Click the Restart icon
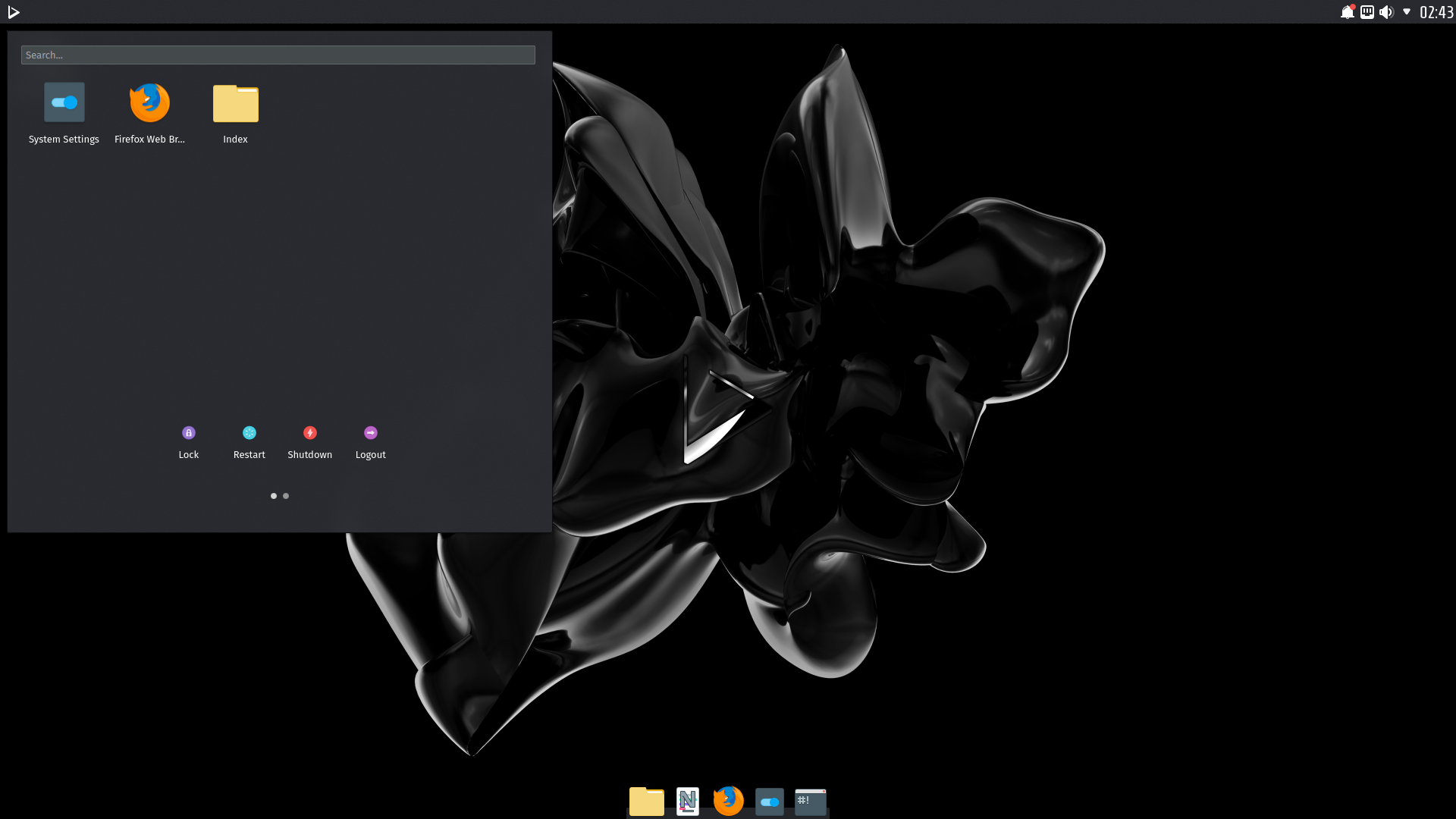The image size is (1456, 819). [249, 433]
